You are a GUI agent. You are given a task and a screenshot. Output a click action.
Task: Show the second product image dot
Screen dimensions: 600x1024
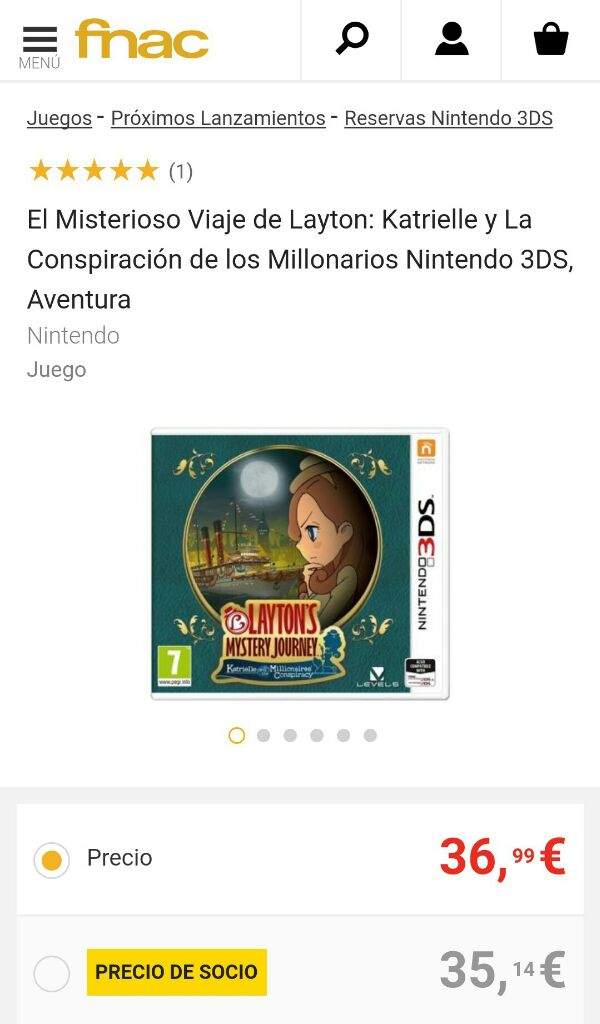(x=264, y=735)
